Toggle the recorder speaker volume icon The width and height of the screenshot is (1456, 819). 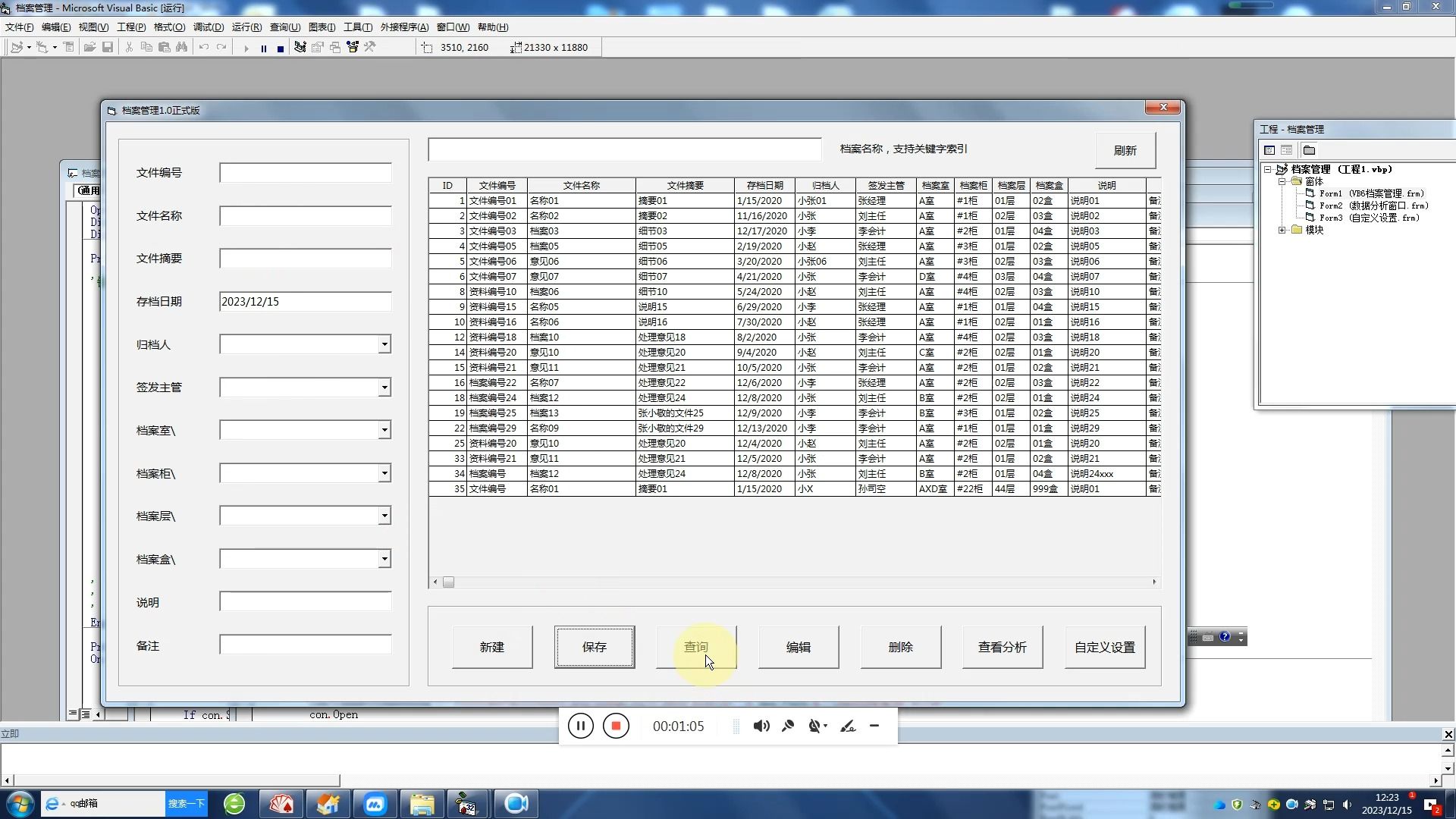(761, 726)
